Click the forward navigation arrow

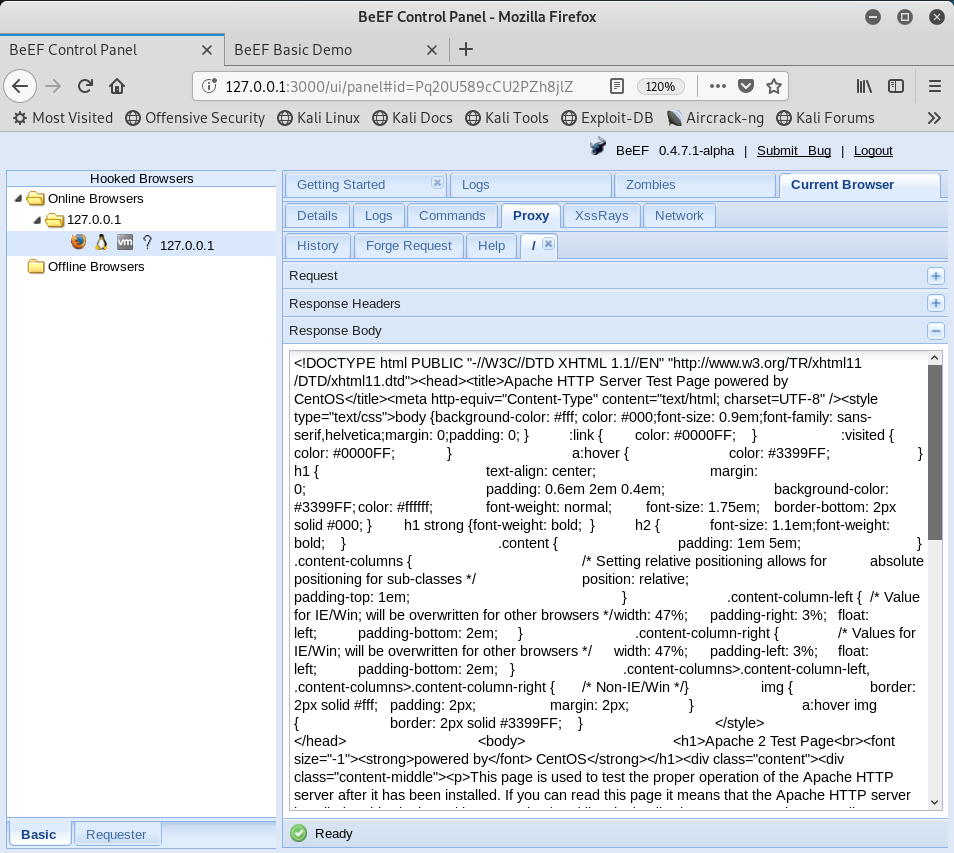point(53,86)
